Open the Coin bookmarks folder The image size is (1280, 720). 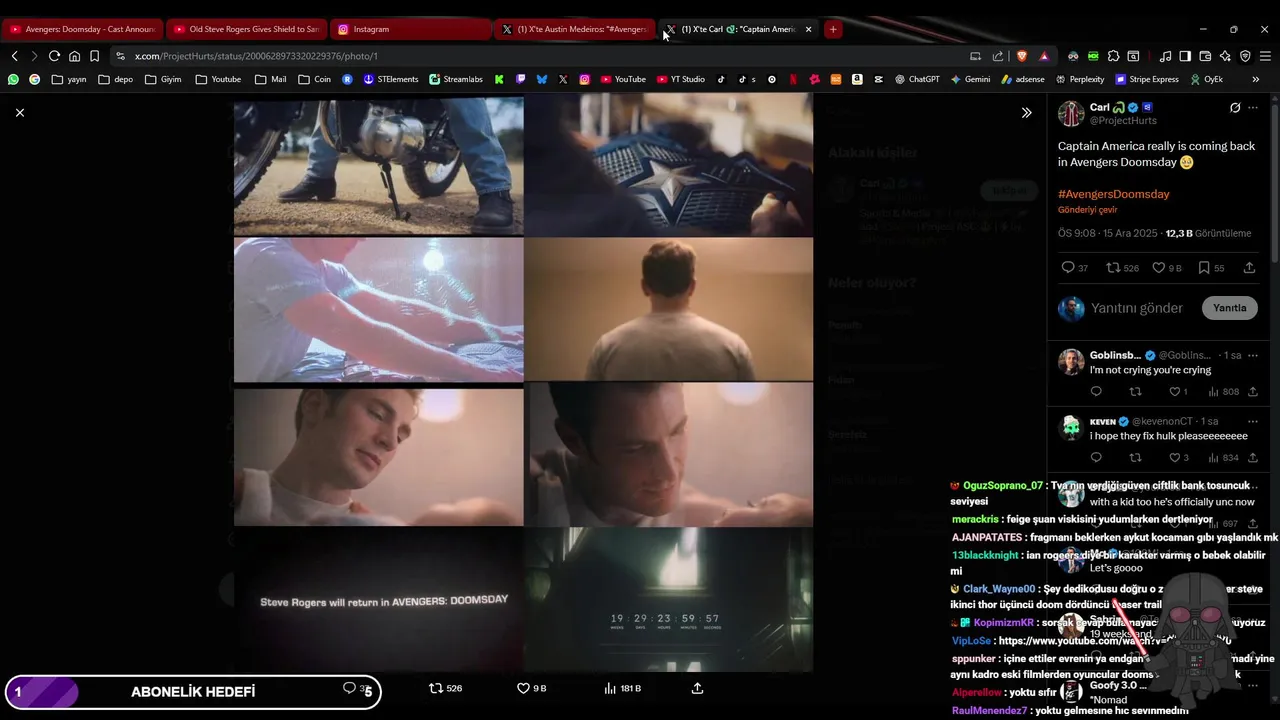pos(314,79)
